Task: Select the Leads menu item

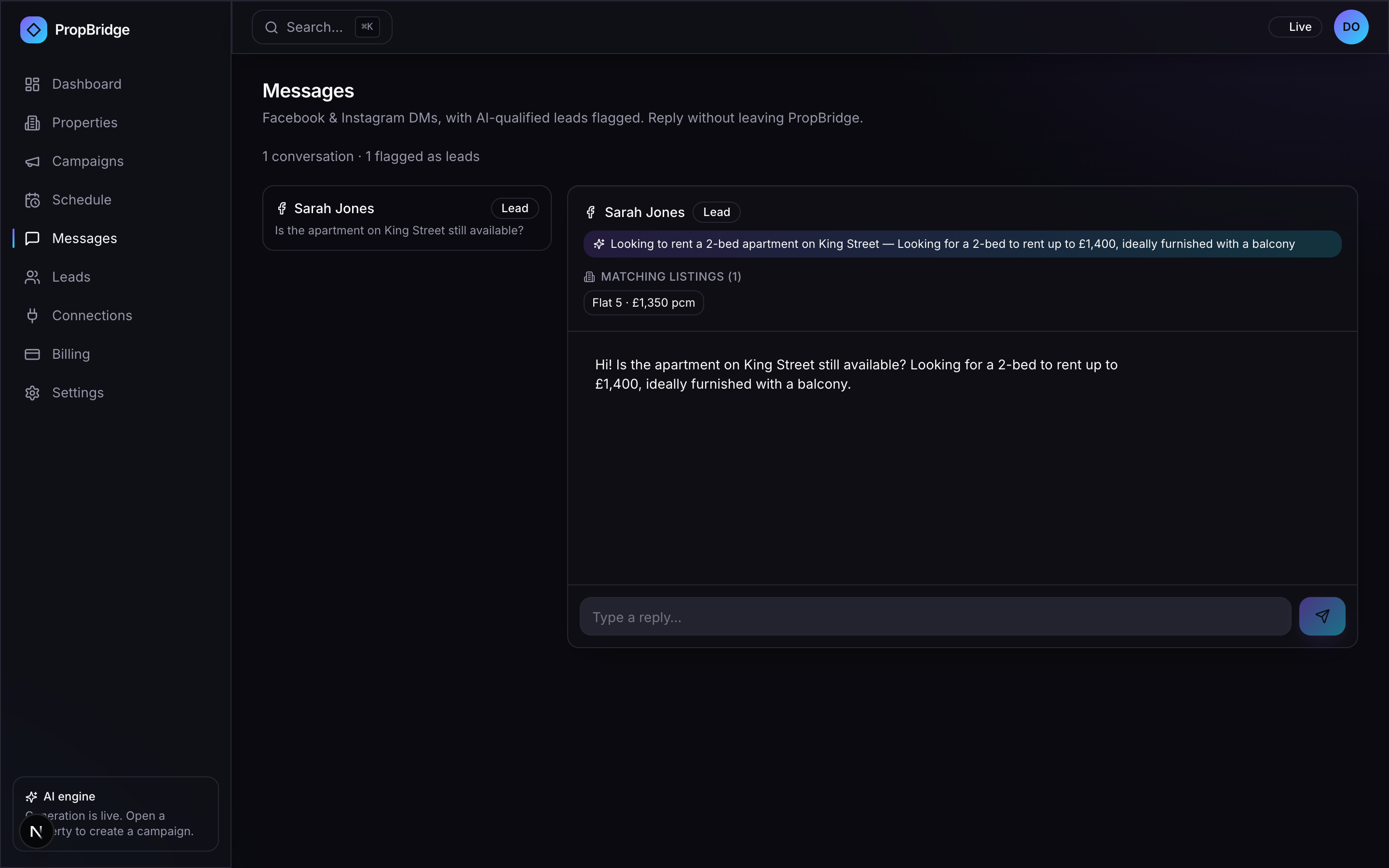Action: point(115,277)
